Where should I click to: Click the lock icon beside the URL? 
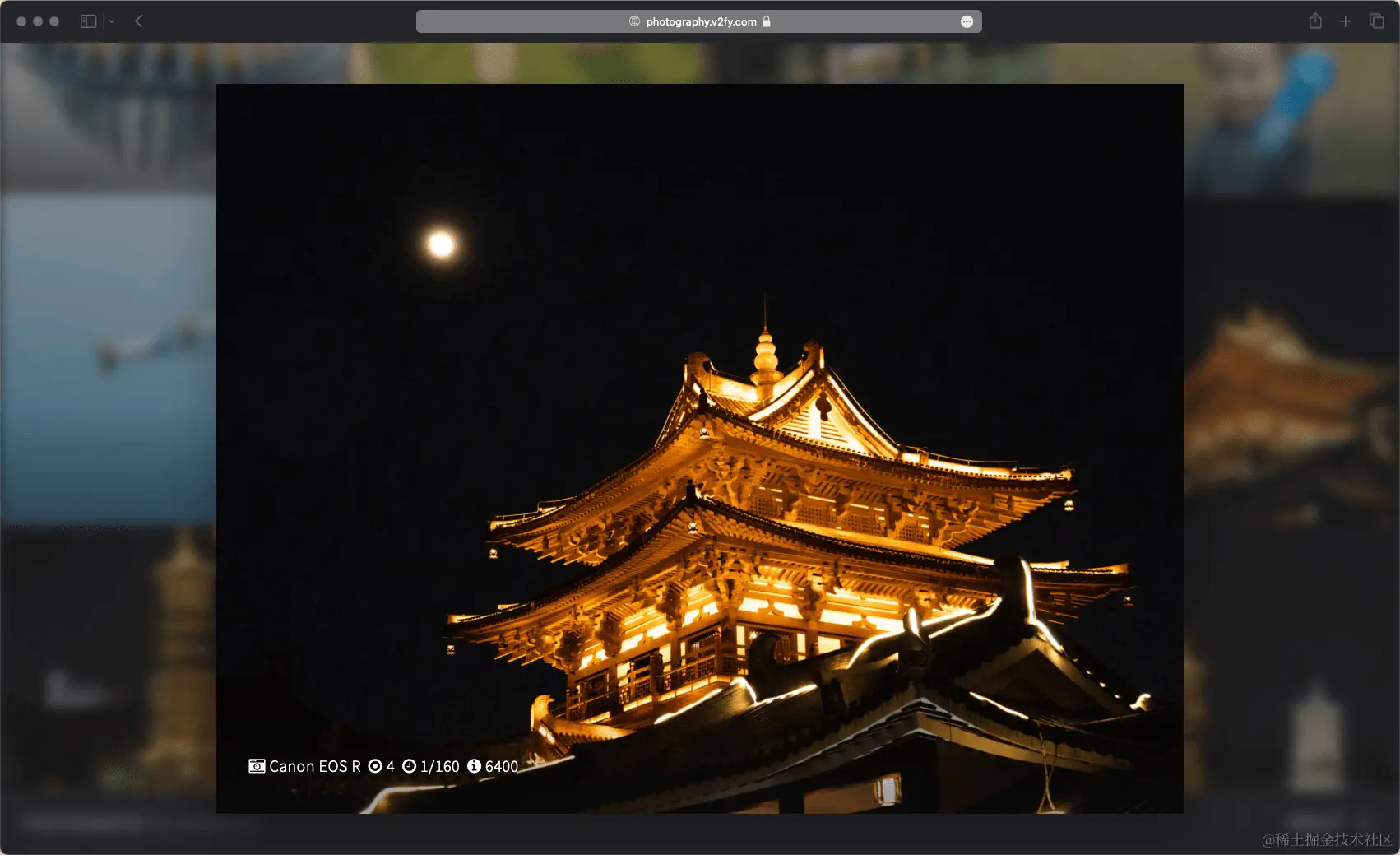coord(766,21)
